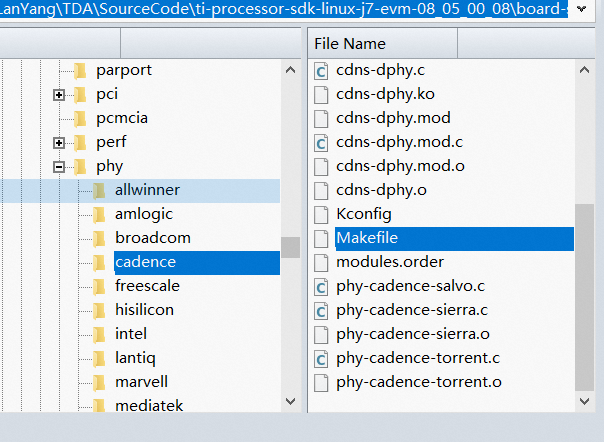604x442 pixels.
Task: Click the allwinner folder icon
Action: [x=99, y=191]
